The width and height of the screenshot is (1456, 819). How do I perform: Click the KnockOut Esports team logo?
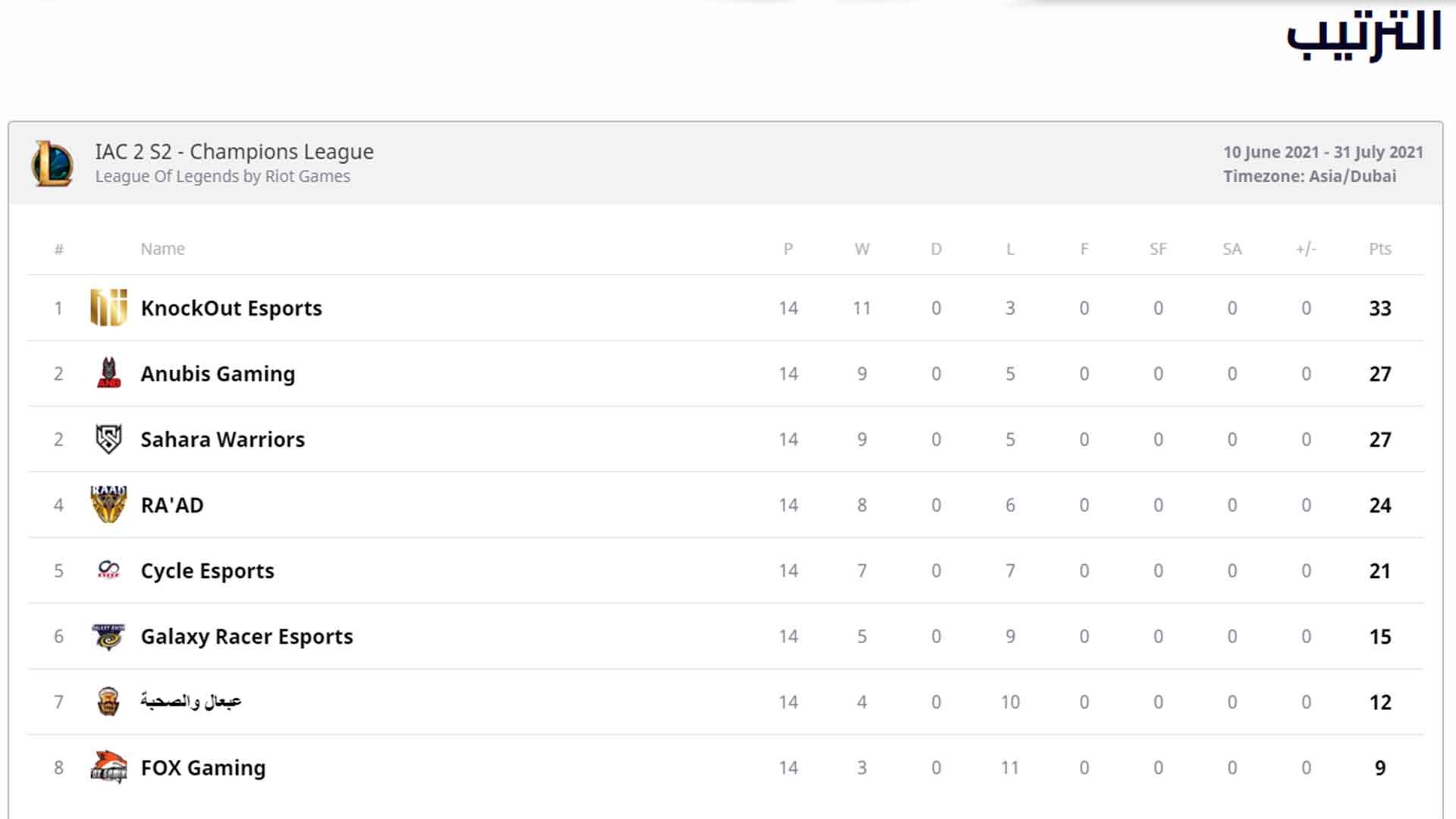pyautogui.click(x=108, y=308)
